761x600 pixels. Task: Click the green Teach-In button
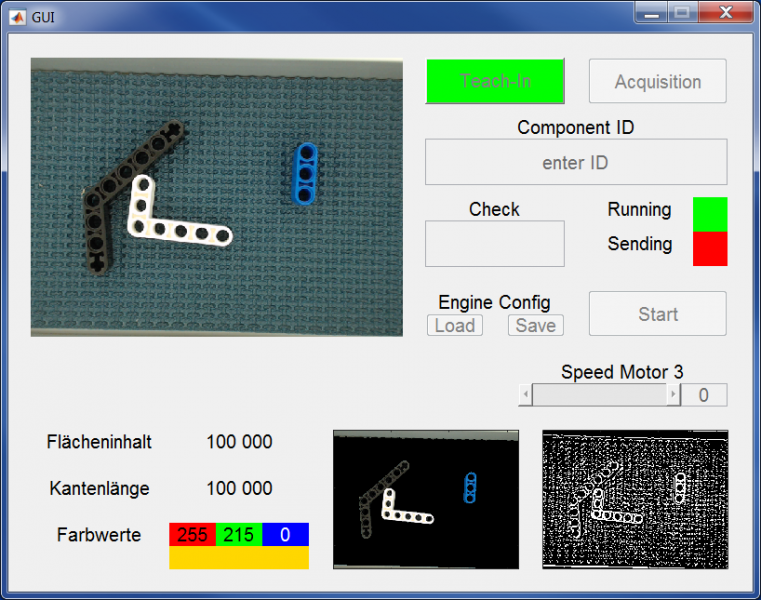495,81
